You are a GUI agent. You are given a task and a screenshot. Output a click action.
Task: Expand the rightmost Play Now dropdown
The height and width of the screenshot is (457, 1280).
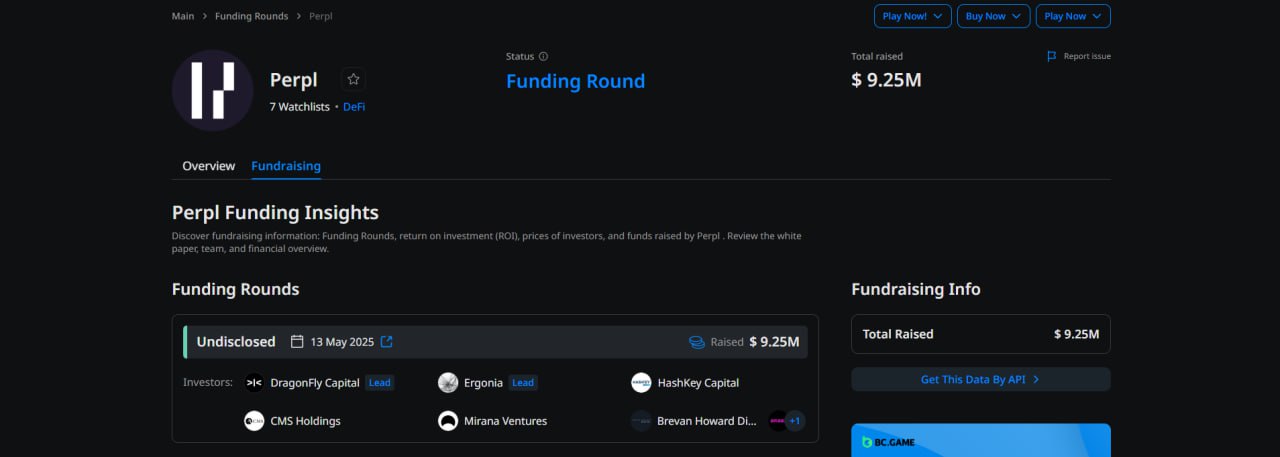(x=1073, y=16)
